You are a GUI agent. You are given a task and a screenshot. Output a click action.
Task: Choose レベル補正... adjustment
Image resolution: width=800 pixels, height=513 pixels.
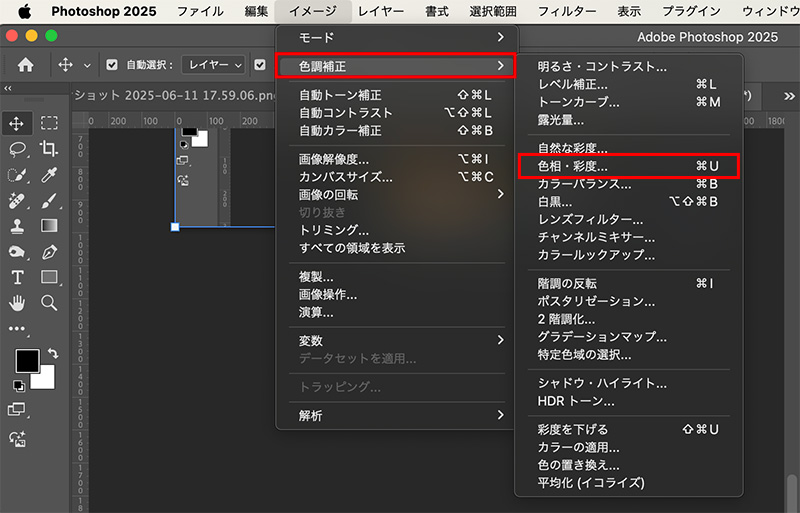[629, 84]
